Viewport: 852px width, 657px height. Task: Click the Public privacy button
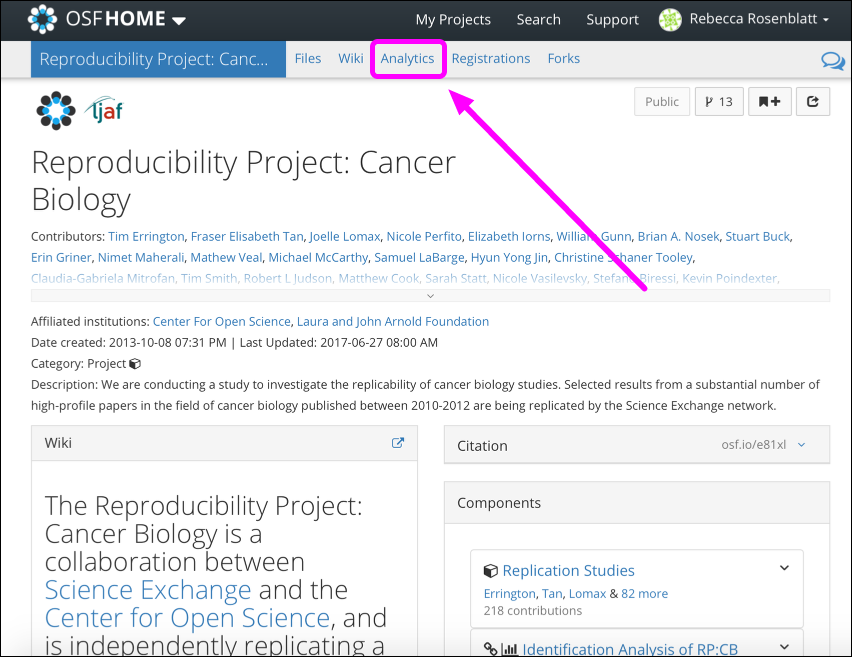[662, 102]
